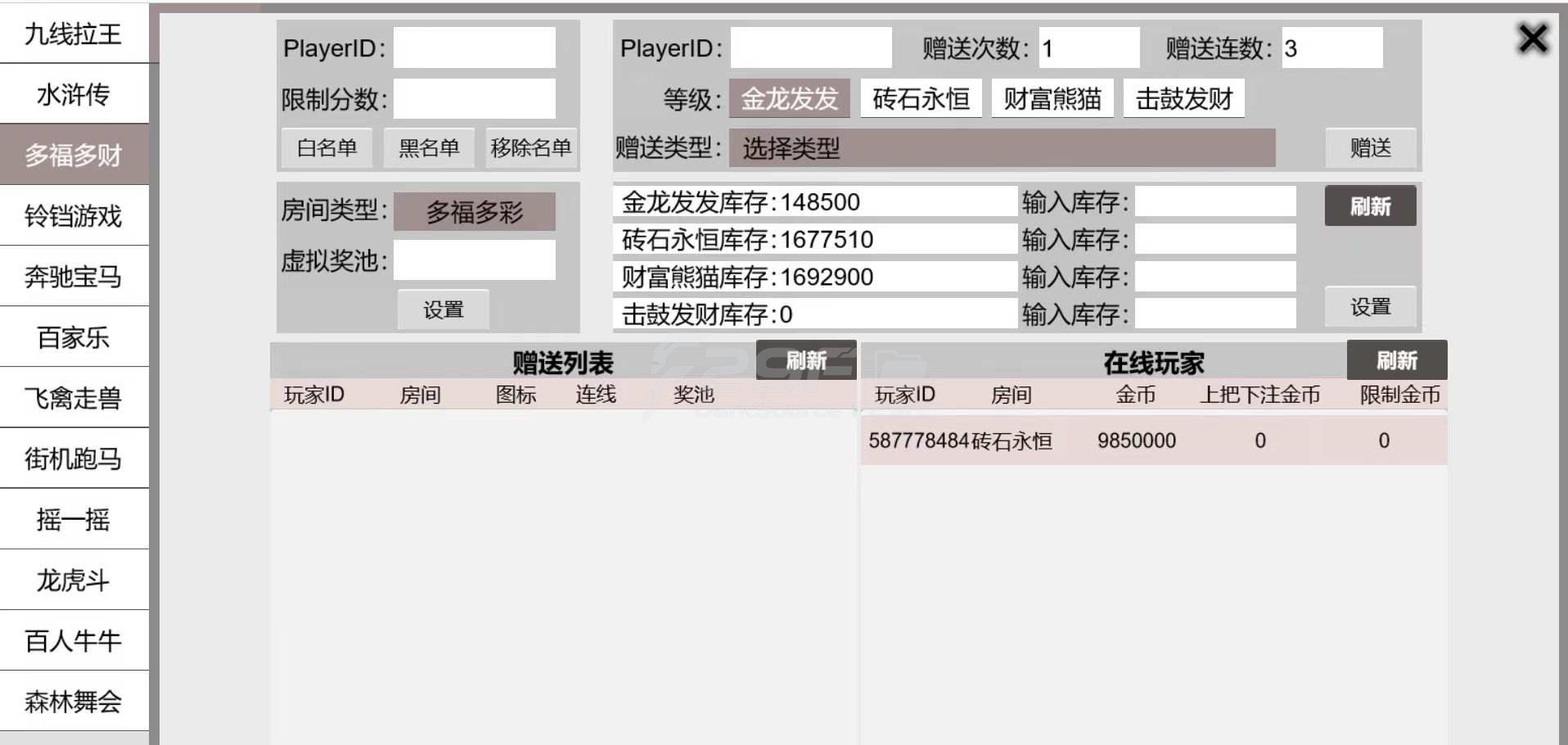
Task: Click the 限制金币 column header
Action: 1400,395
